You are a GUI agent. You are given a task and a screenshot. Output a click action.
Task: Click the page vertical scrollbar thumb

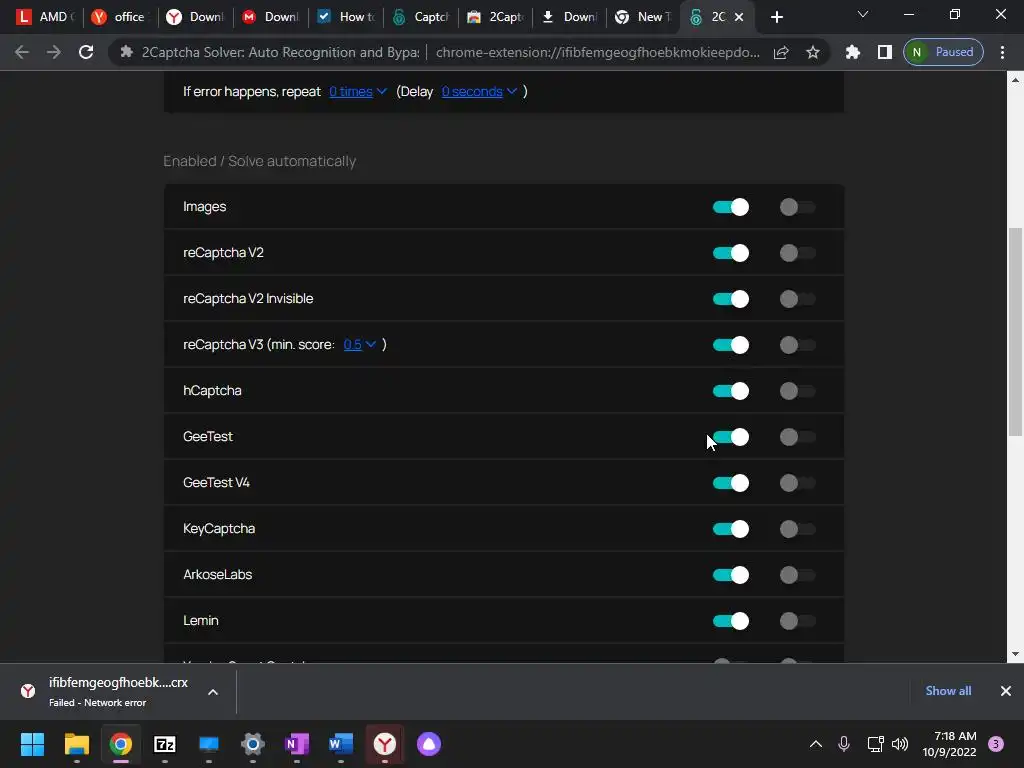tap(1015, 331)
